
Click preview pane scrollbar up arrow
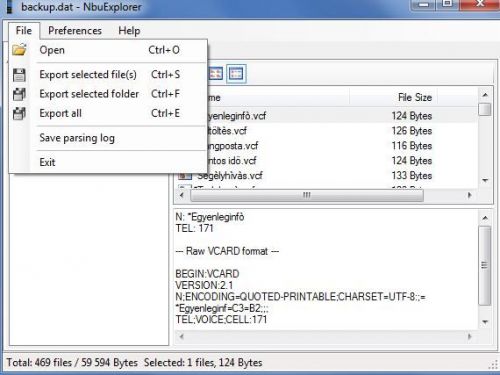point(485,218)
